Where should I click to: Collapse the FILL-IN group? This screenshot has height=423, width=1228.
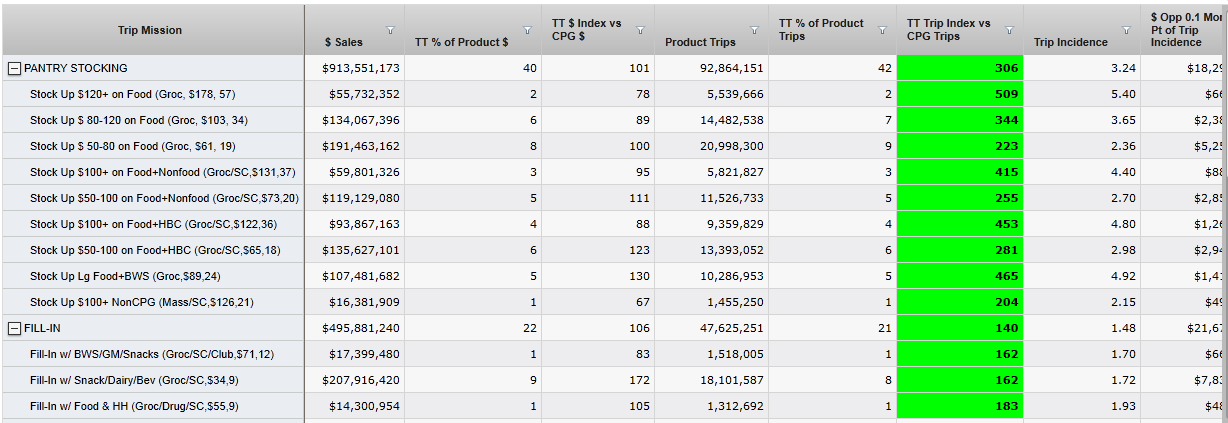click(15, 328)
